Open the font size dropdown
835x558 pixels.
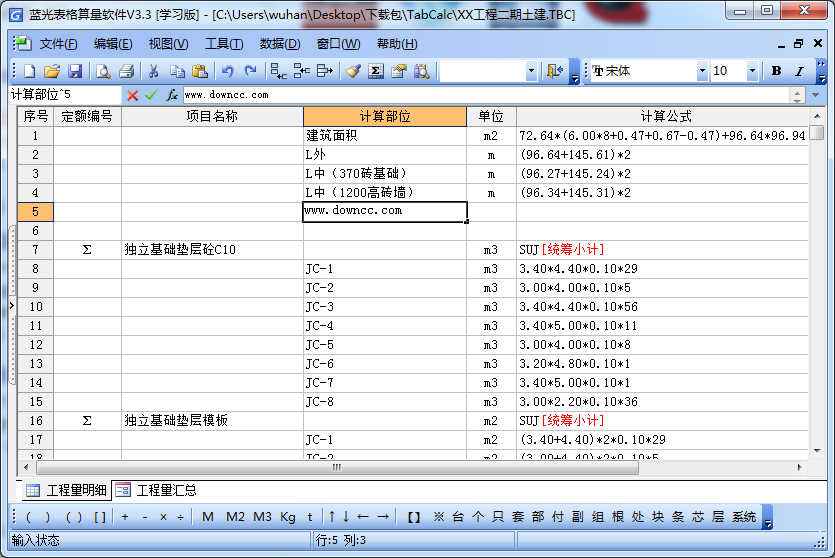757,72
